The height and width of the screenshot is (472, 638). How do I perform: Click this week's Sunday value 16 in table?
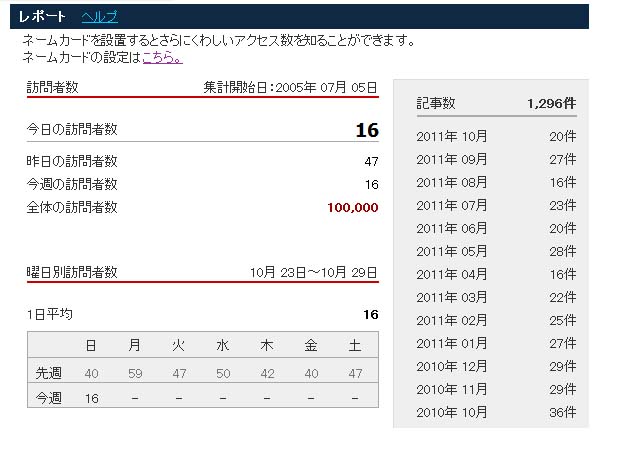point(92,398)
